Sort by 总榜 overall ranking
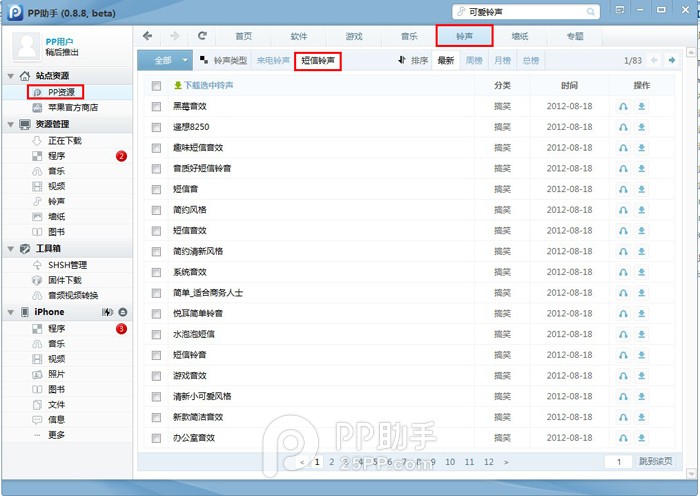Image resolution: width=700 pixels, height=496 pixels. pyautogui.click(x=530, y=60)
